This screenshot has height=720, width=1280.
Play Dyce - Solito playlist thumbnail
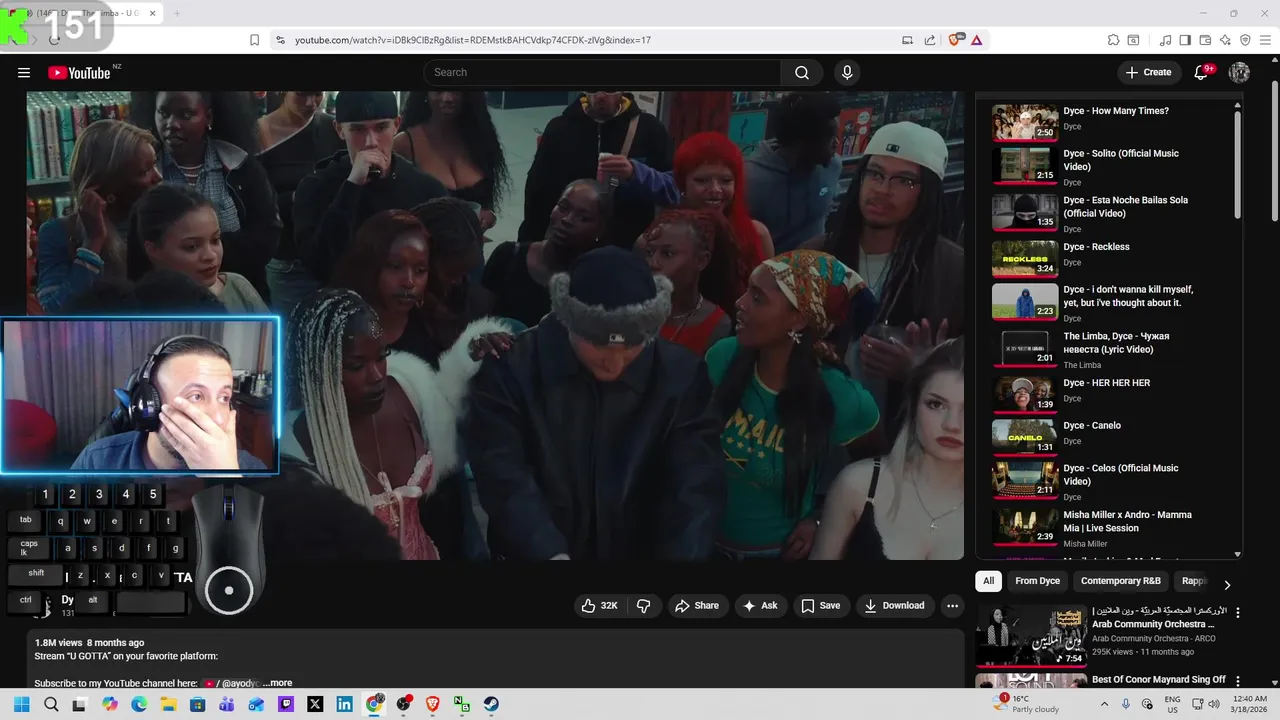click(x=1024, y=165)
